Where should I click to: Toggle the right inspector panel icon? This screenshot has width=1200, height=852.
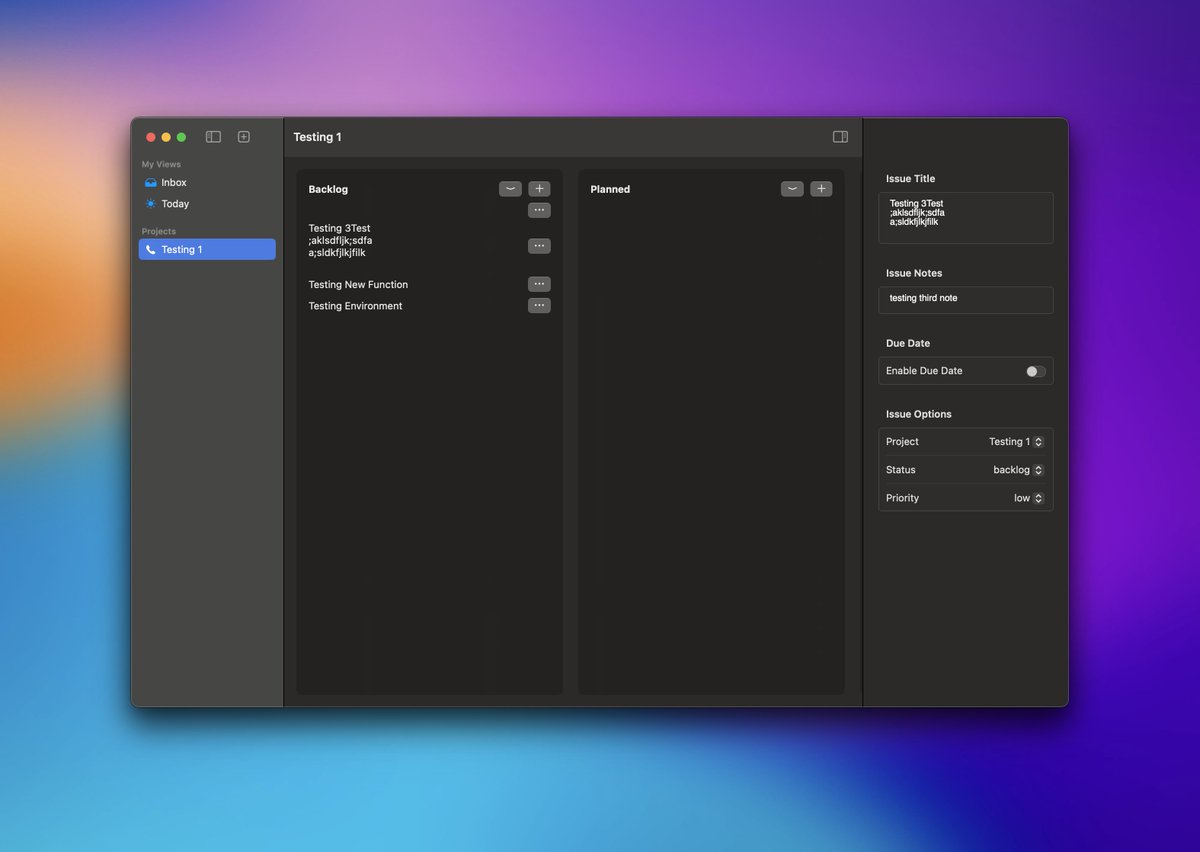click(840, 137)
